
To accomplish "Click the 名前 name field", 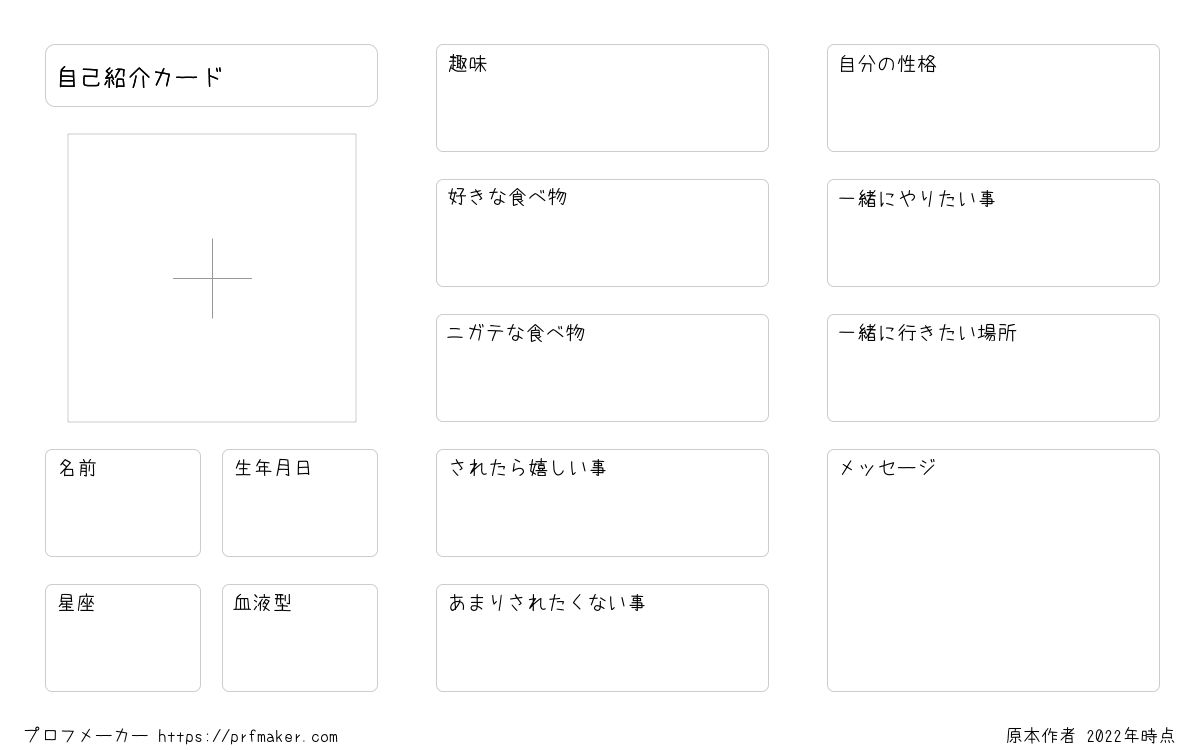I will coord(123,503).
